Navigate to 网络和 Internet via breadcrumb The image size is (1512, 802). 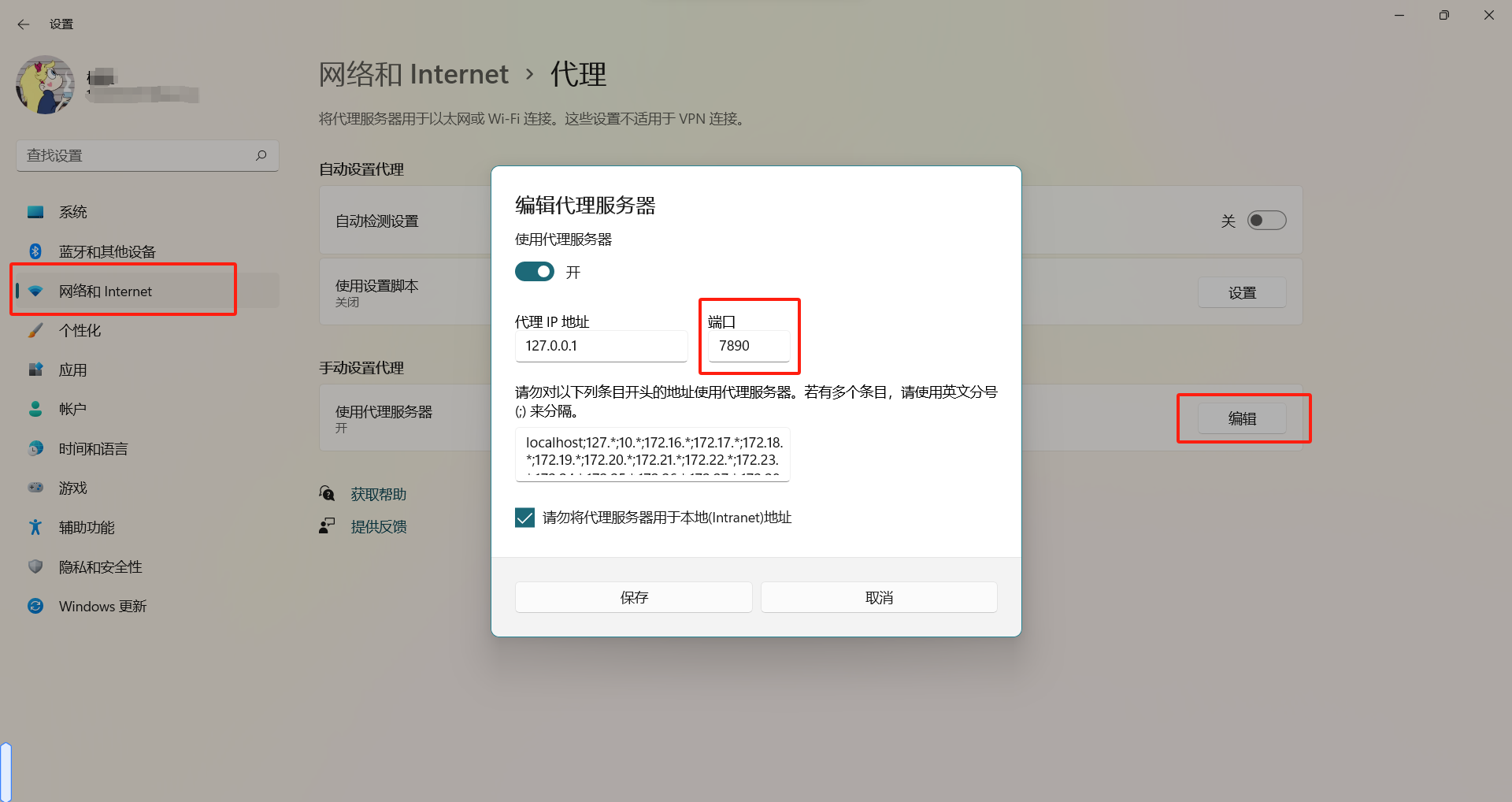click(413, 73)
